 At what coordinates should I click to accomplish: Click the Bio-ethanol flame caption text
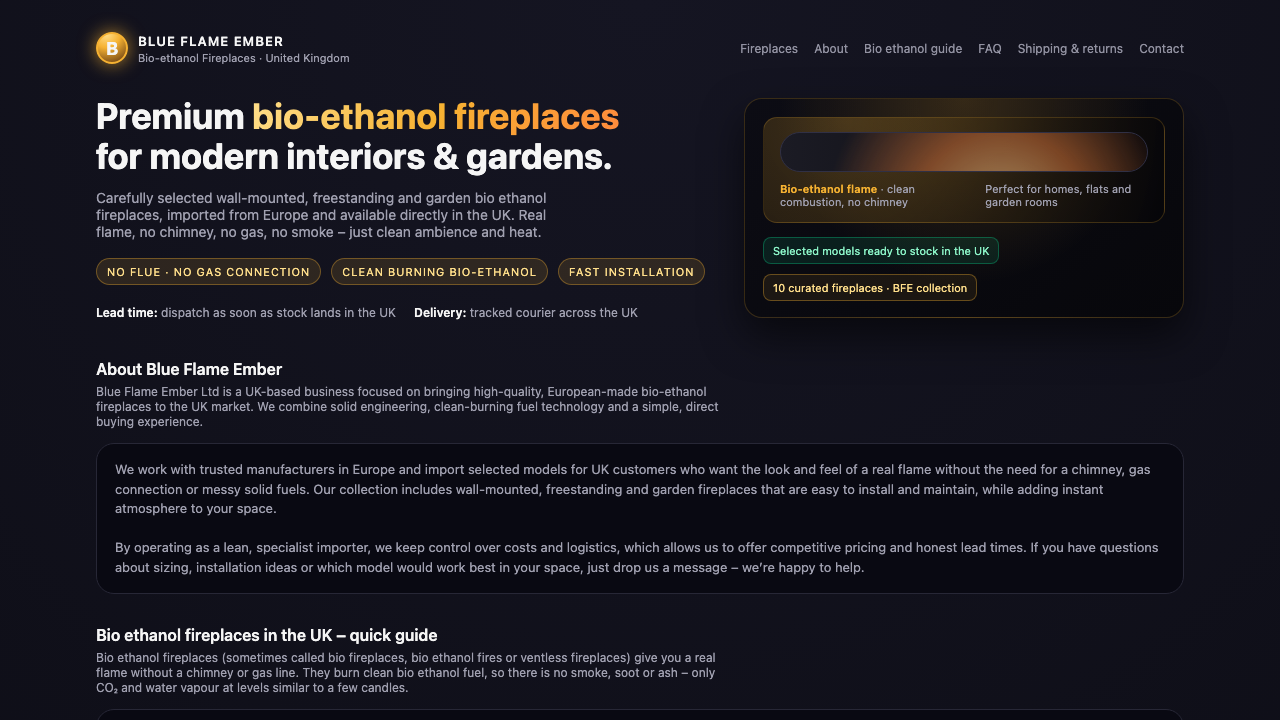pos(846,195)
